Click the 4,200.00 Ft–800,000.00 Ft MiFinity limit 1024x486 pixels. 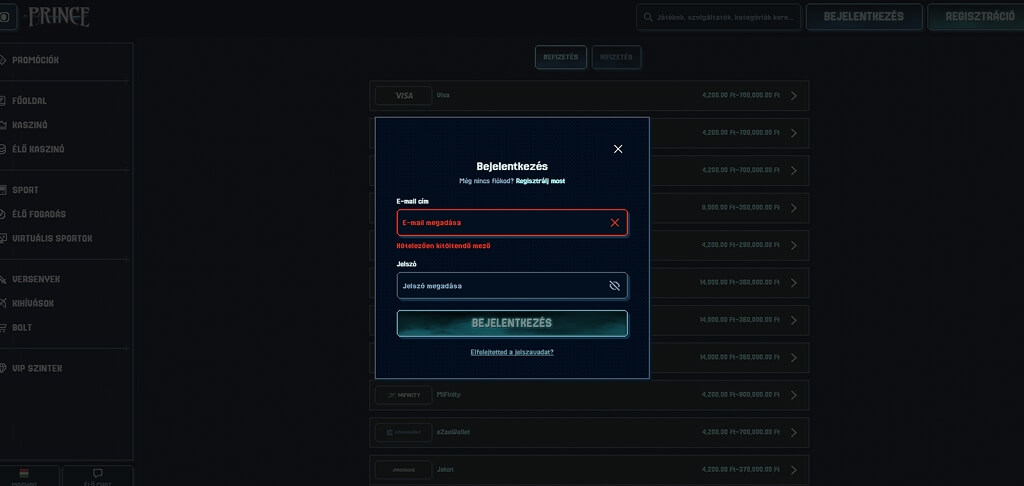[741, 395]
